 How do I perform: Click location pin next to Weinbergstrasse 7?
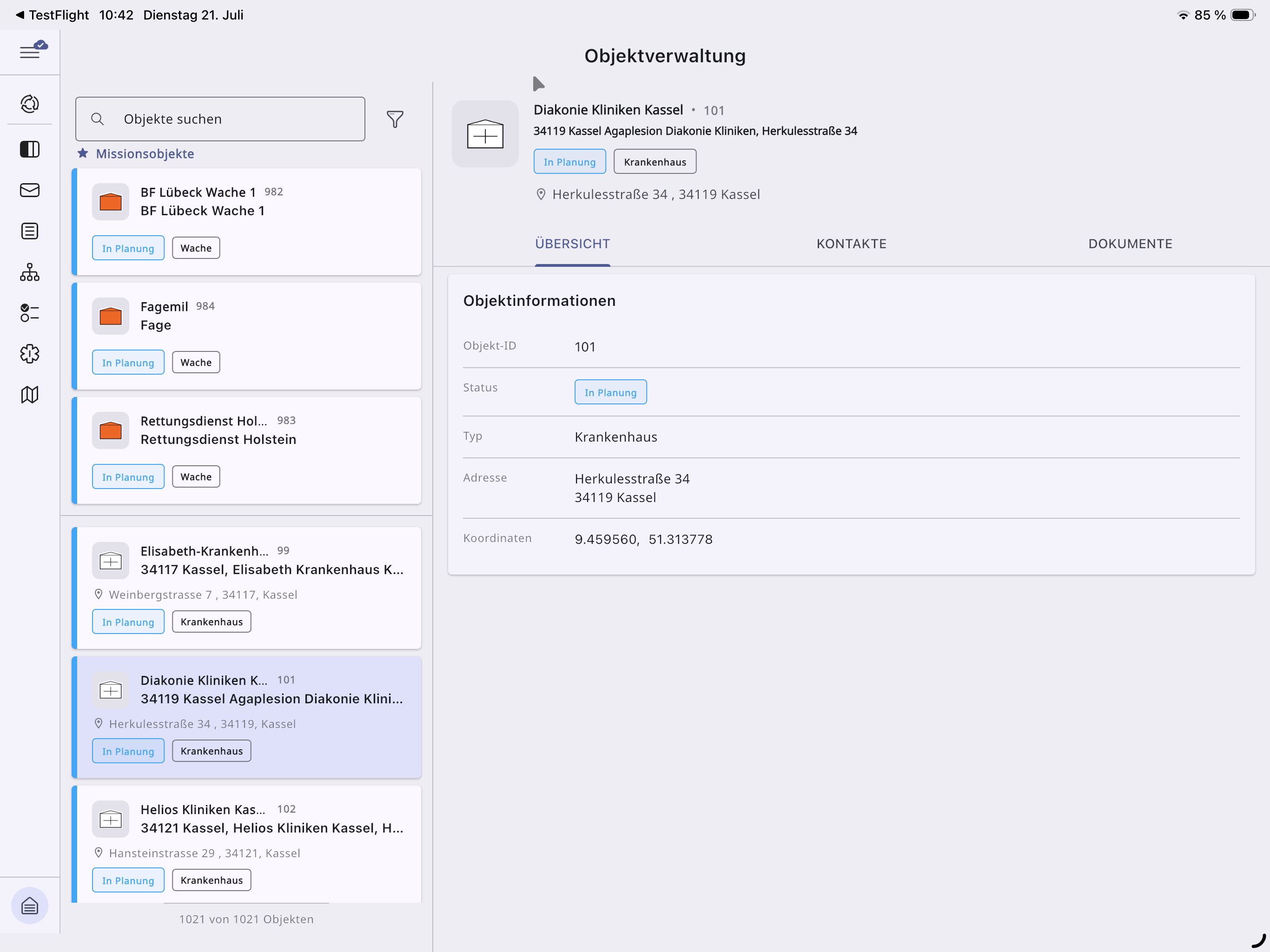pyautogui.click(x=98, y=594)
